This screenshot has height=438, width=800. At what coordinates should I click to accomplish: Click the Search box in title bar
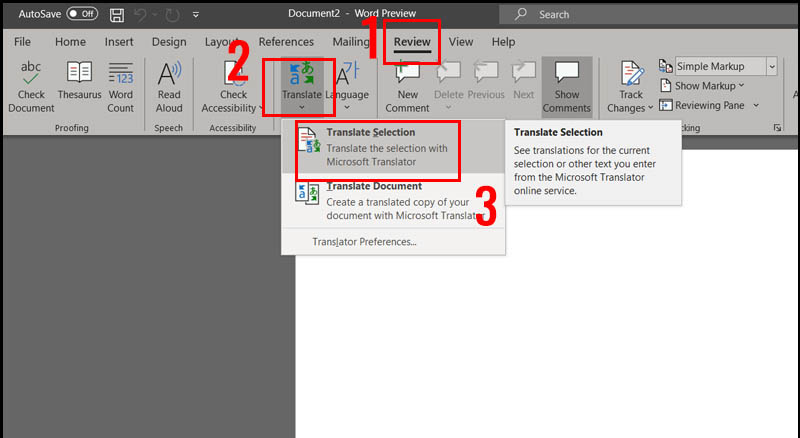pos(648,15)
